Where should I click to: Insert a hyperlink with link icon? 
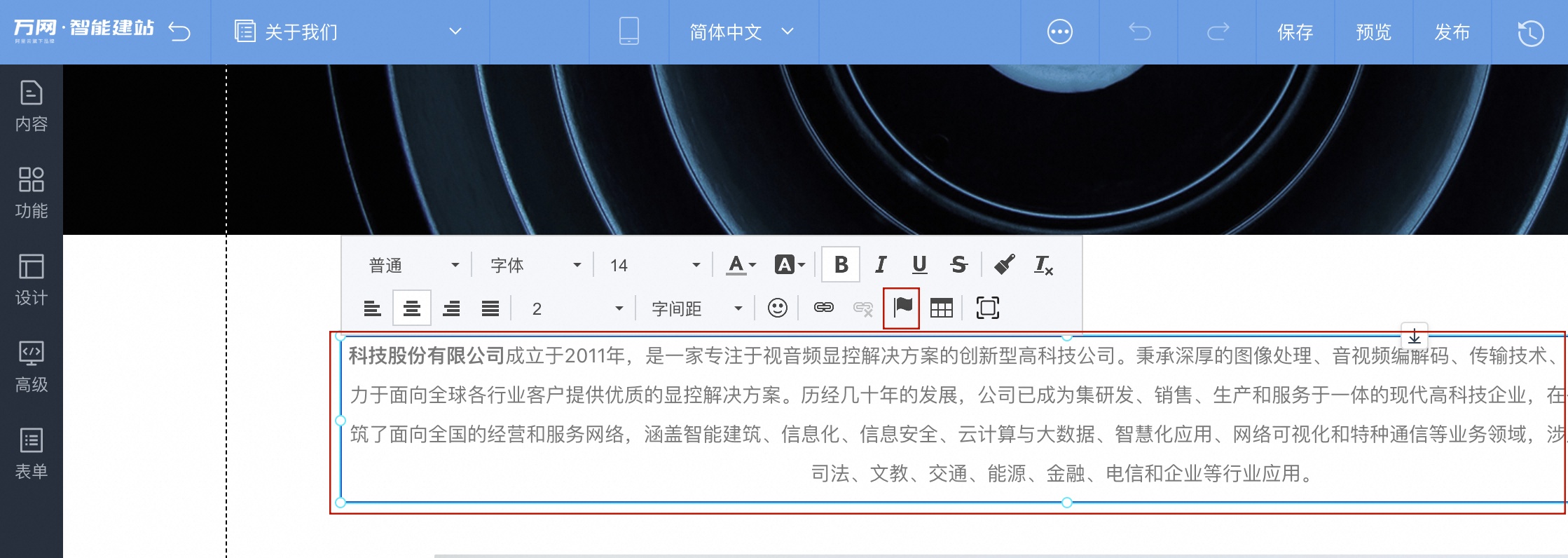click(823, 308)
